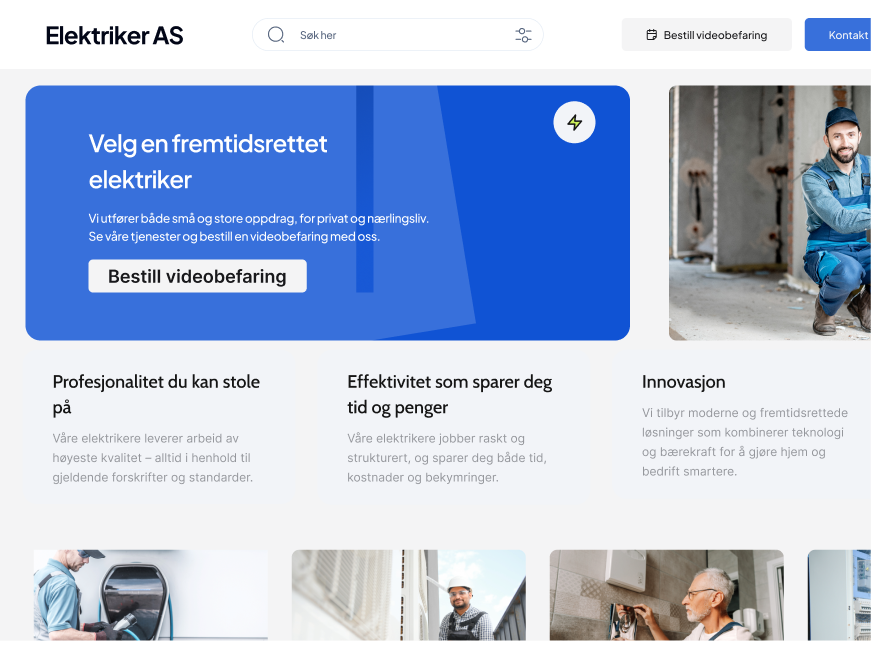The image size is (871, 664).
Task: Click the banner text about videobefaring
Action: pos(258,227)
